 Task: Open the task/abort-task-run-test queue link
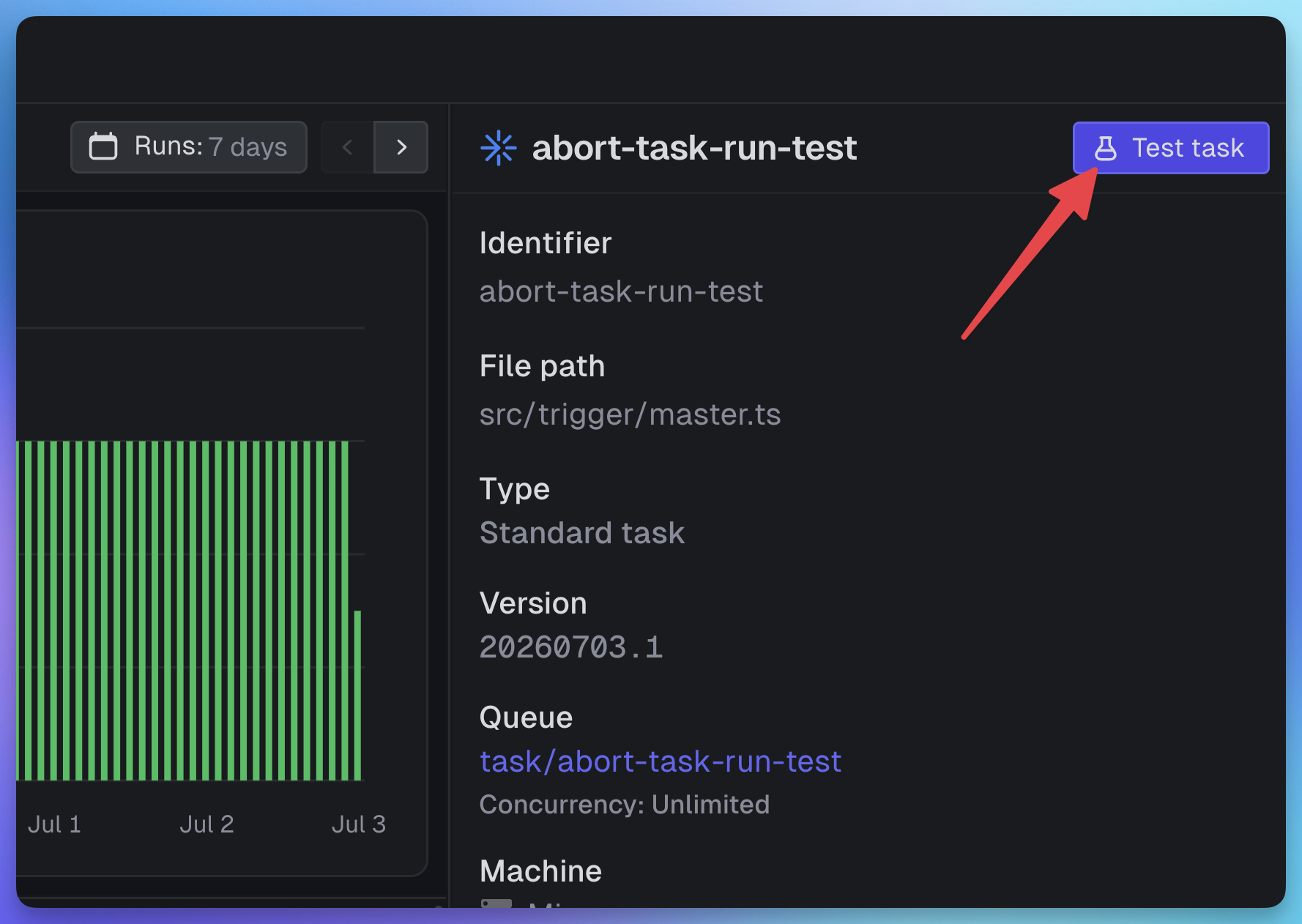(x=660, y=761)
